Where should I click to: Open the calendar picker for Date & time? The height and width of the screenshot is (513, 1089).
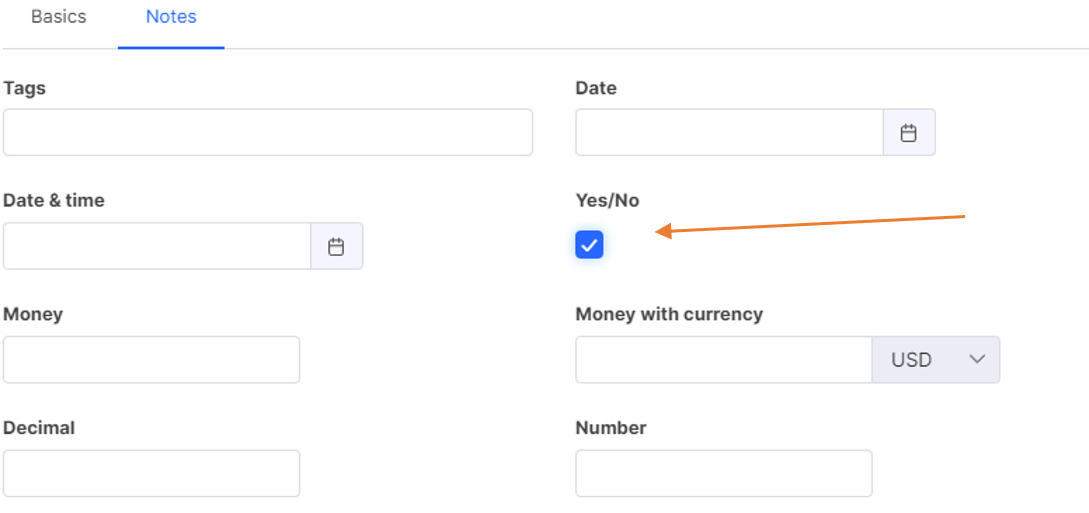[x=336, y=247]
